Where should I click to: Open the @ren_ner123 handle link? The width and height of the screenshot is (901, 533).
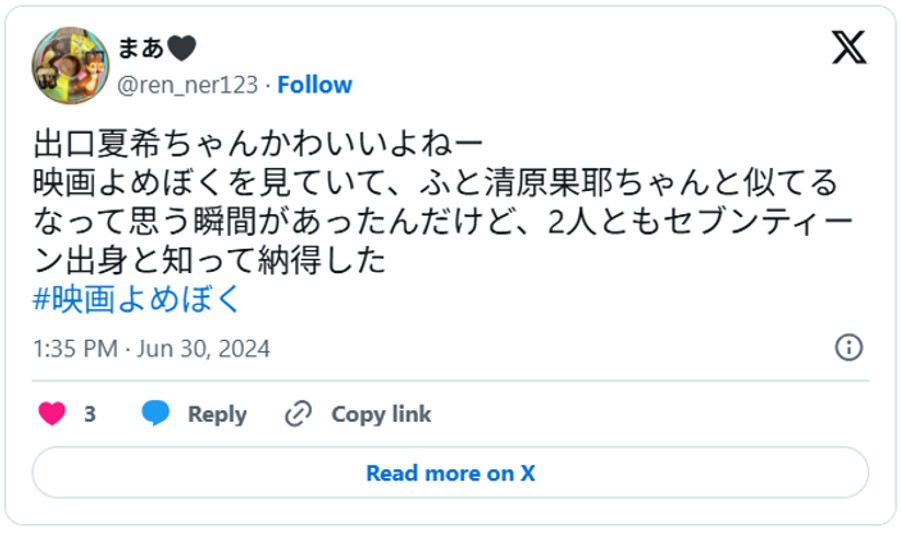pos(188,85)
